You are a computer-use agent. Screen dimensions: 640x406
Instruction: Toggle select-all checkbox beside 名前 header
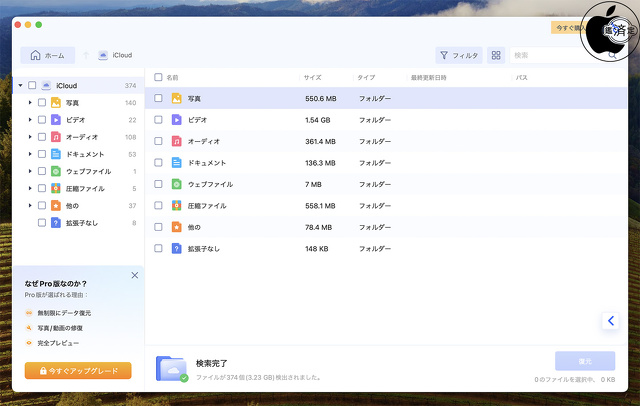tap(158, 77)
